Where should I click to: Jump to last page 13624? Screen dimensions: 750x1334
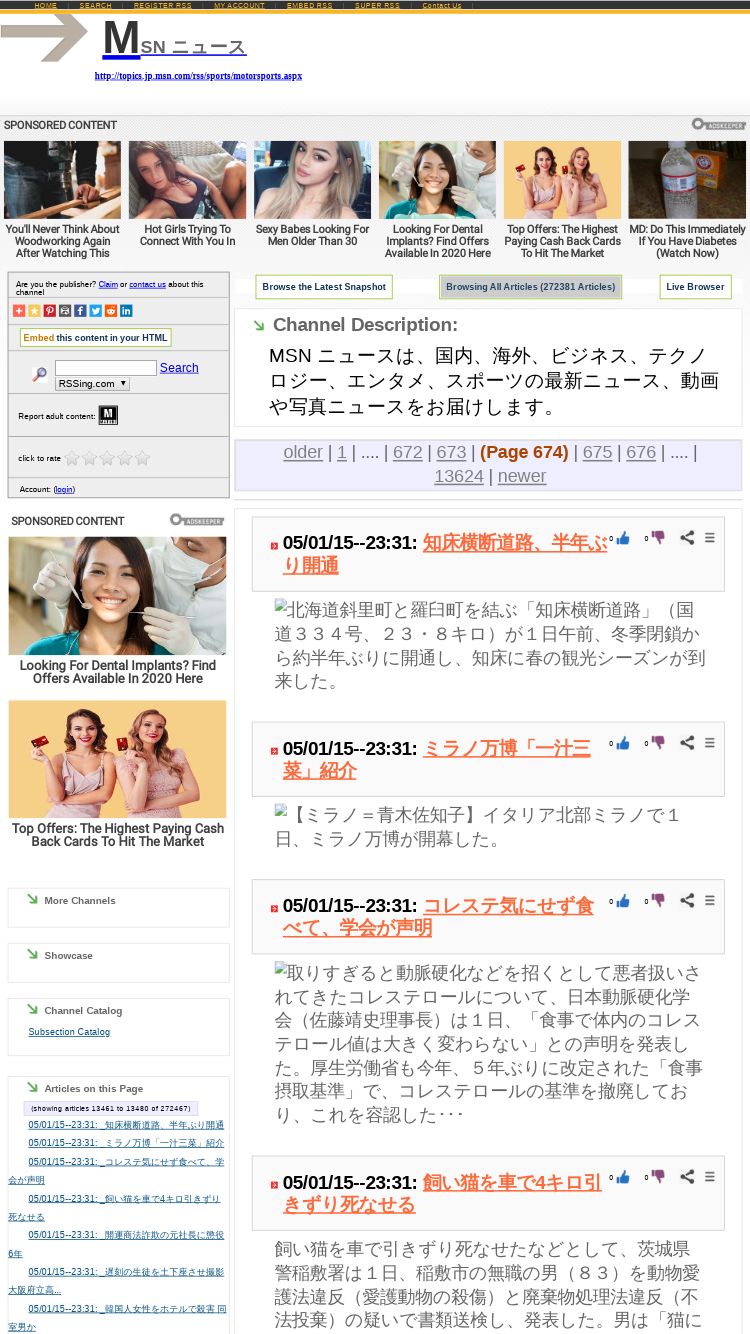pos(459,476)
